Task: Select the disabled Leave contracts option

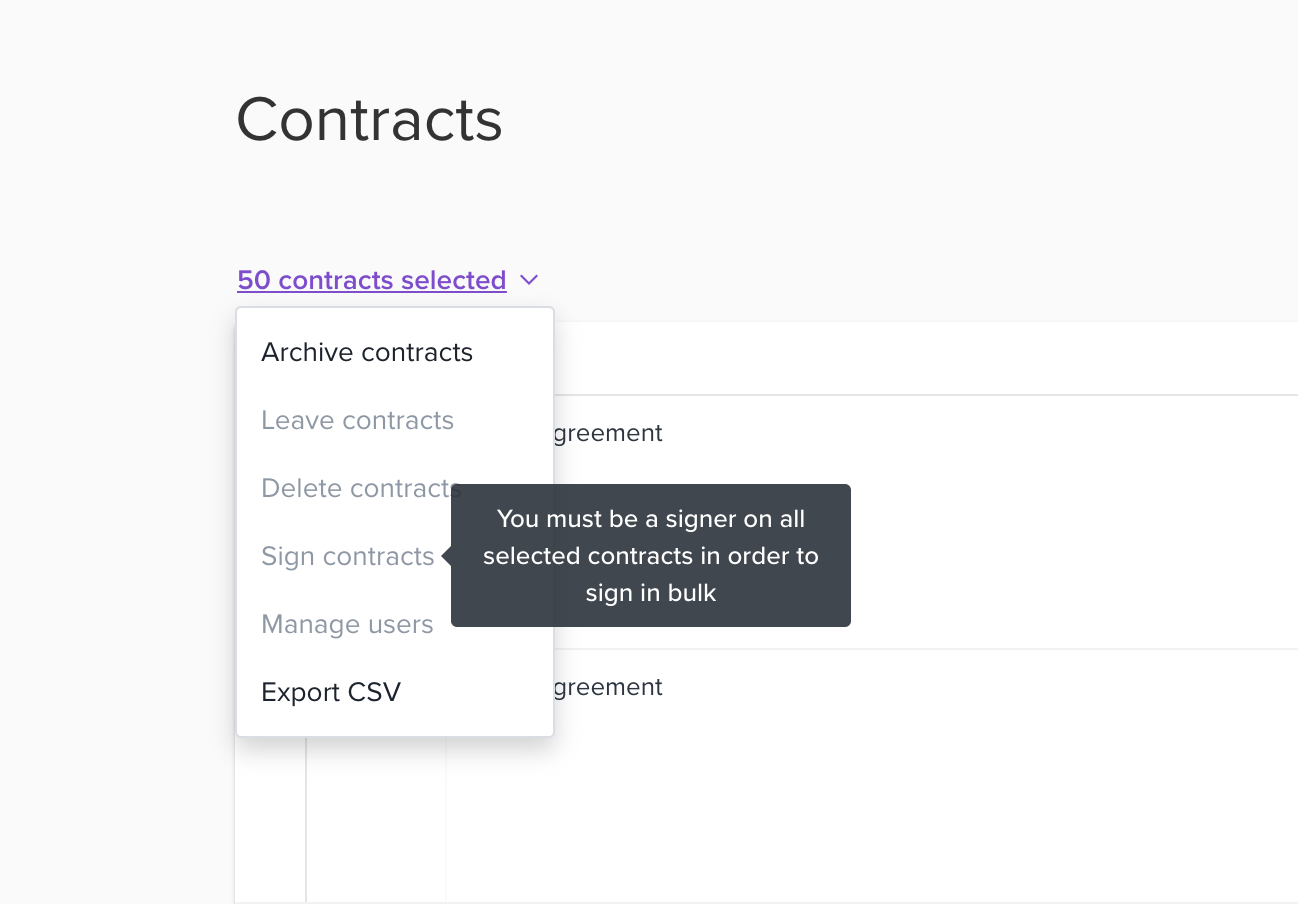Action: click(357, 420)
